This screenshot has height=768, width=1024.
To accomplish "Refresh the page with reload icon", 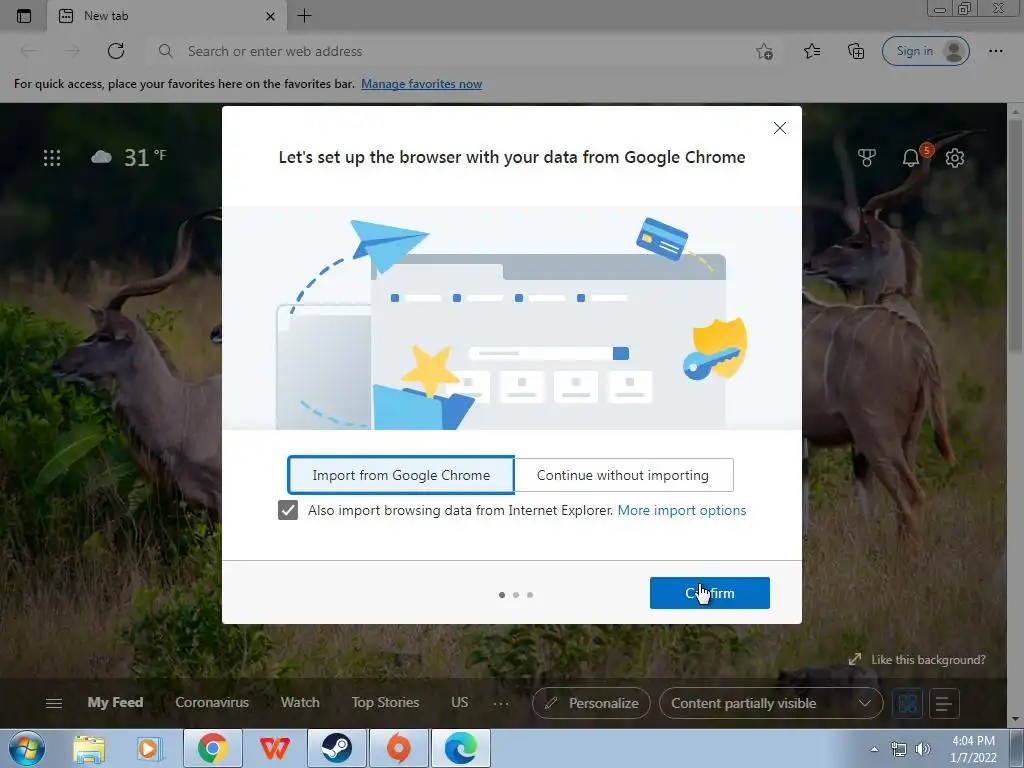I will pos(116,51).
